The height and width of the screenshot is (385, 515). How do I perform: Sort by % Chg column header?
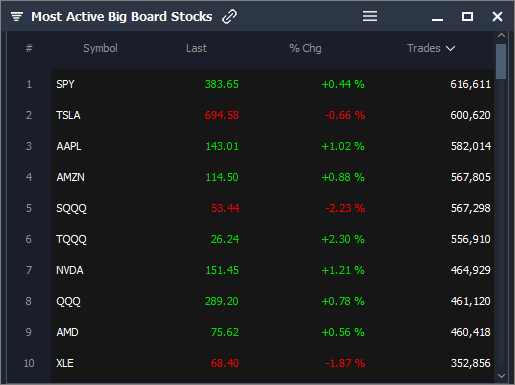tap(305, 48)
